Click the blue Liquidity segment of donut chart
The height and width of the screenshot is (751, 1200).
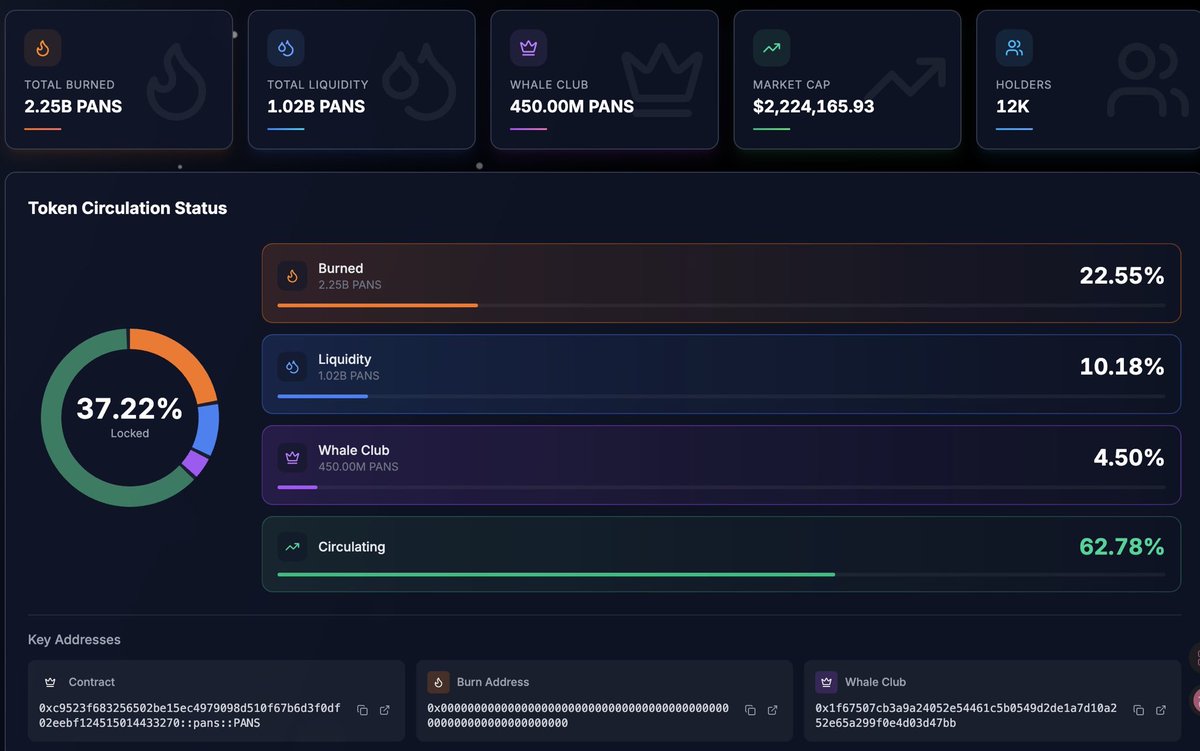point(207,428)
